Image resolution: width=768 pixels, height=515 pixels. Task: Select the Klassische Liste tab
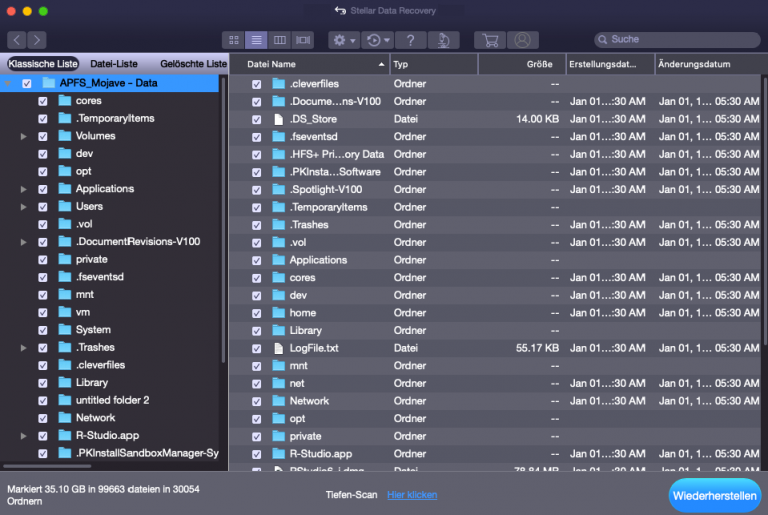tap(43, 64)
